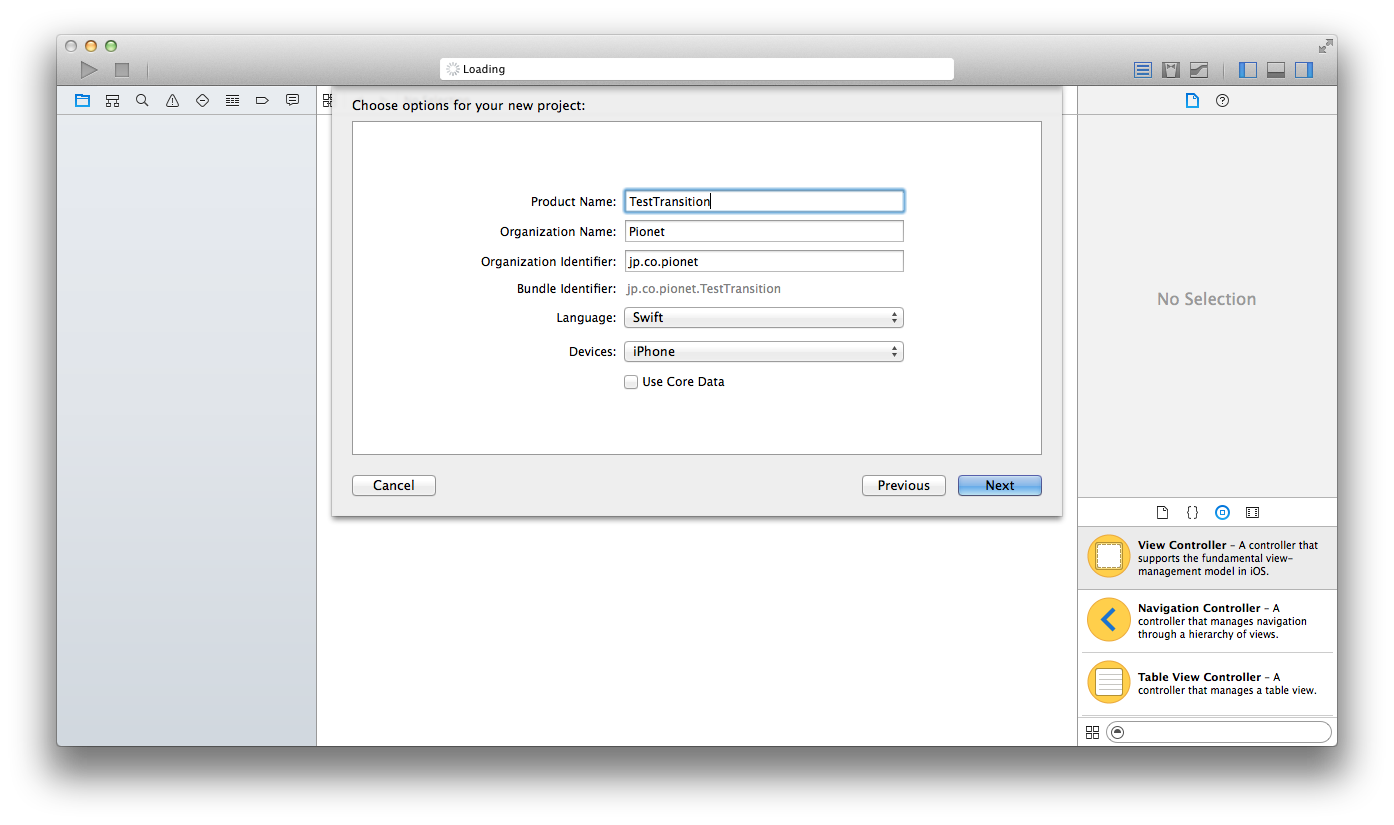The image size is (1394, 825).
Task: Click the Loading activity status bar
Action: [697, 69]
